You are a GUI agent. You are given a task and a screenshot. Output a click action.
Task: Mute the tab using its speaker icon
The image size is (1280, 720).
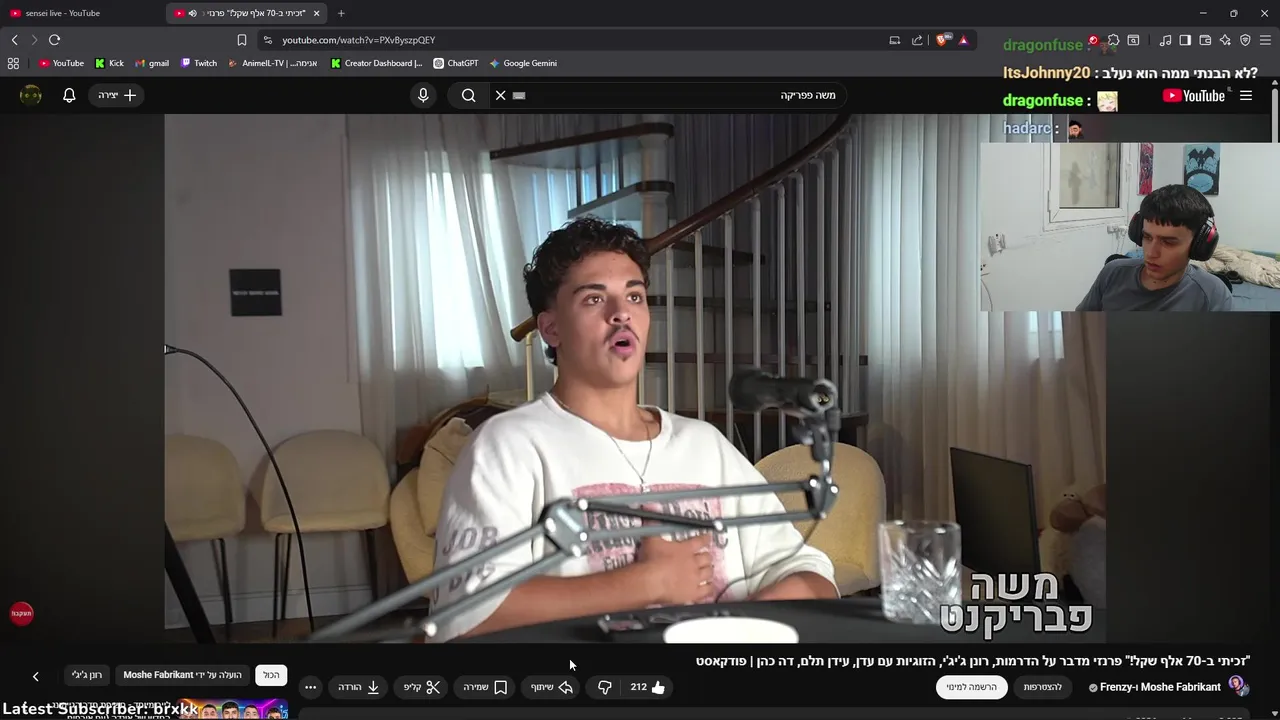point(193,13)
